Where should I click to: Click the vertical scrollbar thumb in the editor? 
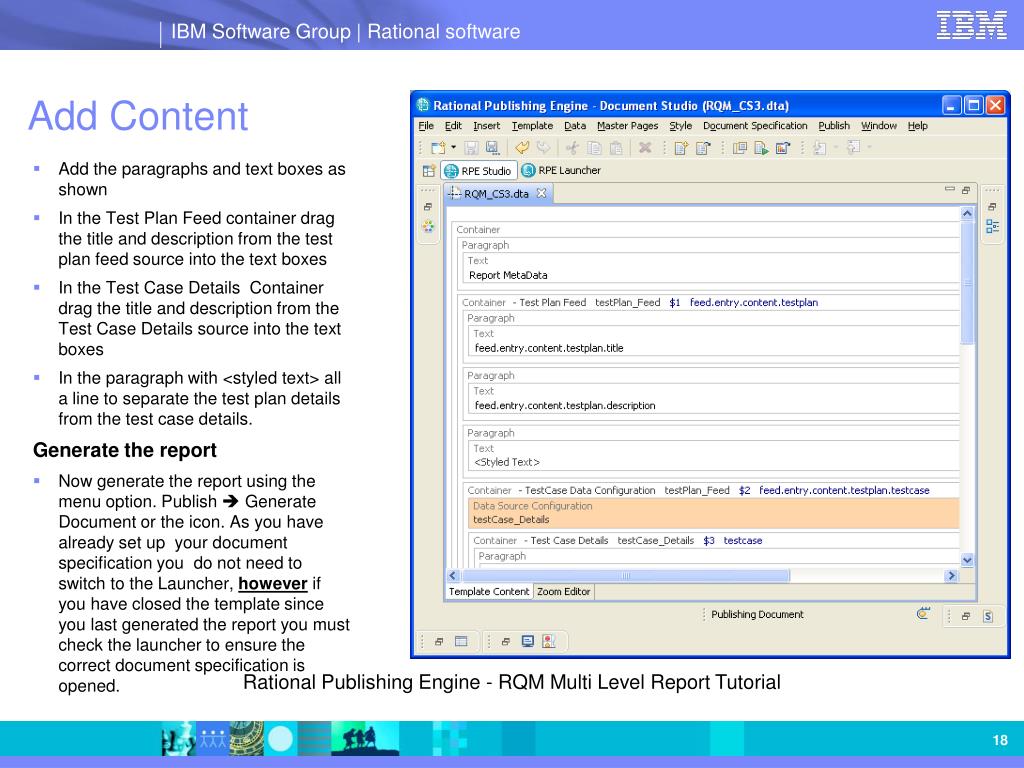pos(967,283)
